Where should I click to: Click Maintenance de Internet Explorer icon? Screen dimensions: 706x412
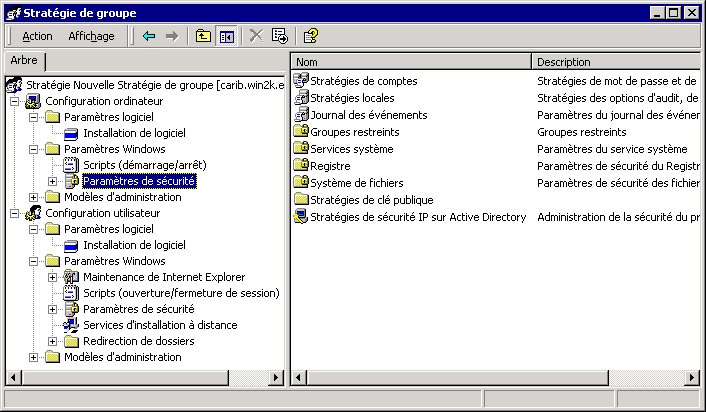pyautogui.click(x=71, y=277)
